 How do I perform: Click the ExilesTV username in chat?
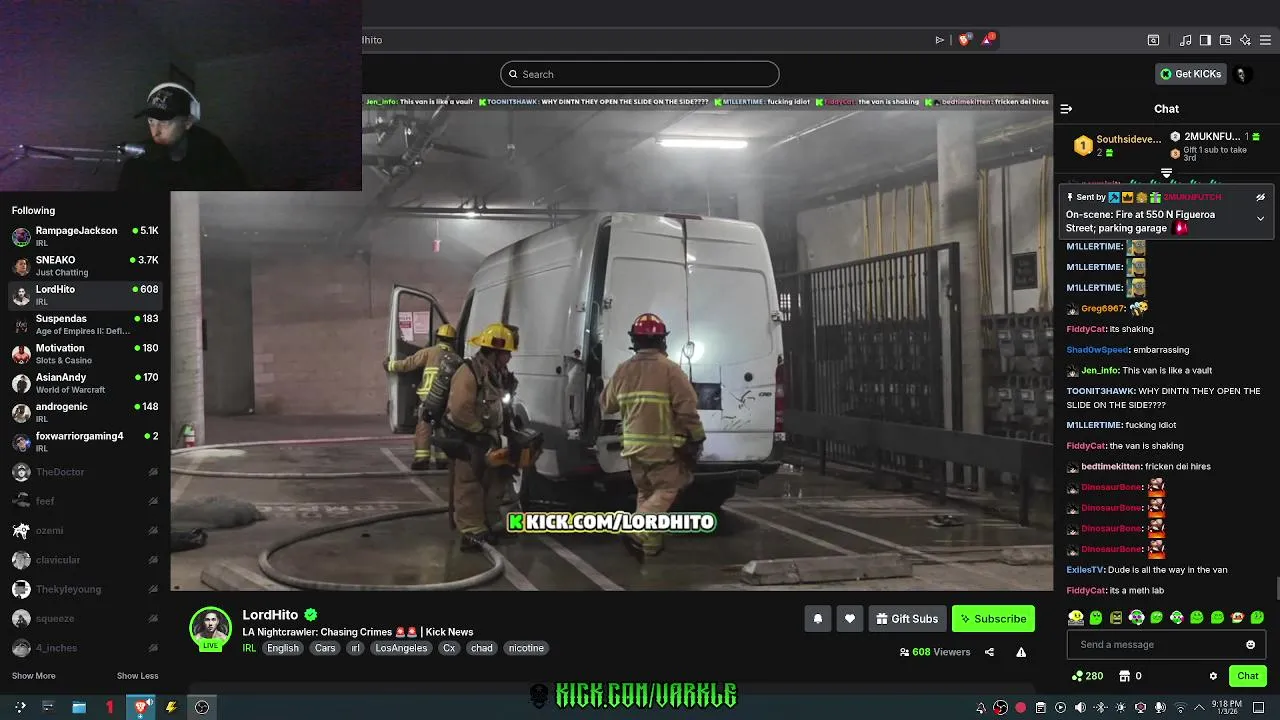tap(1085, 570)
